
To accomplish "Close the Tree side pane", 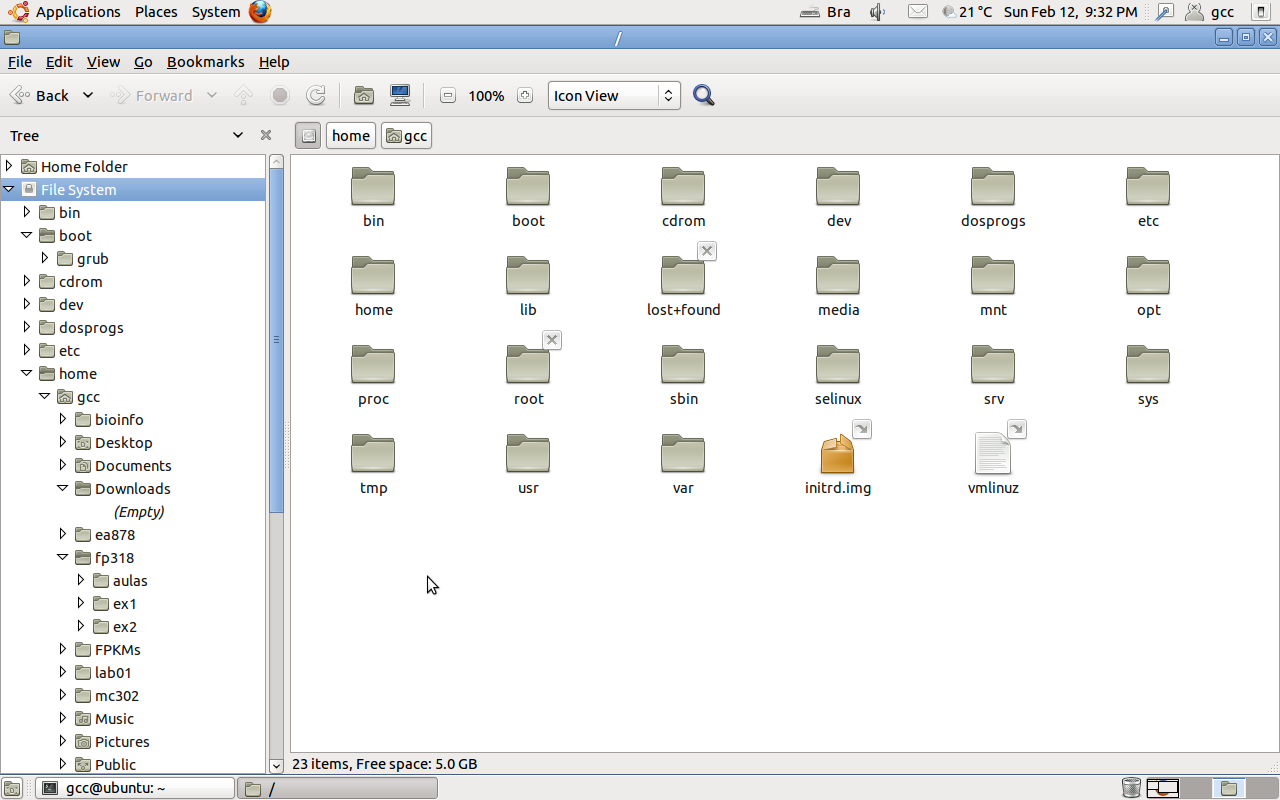I will 266,135.
